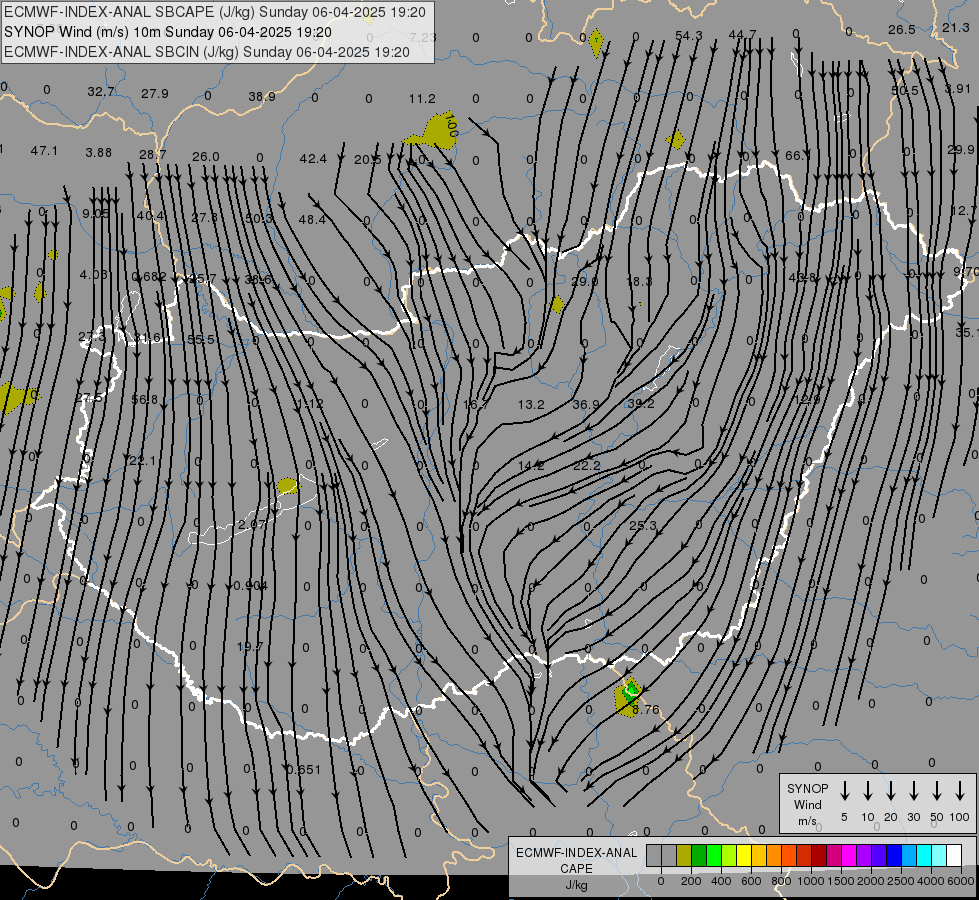Click the SBCIN title line in header
The width and height of the screenshot is (979, 900).
[x=207, y=52]
